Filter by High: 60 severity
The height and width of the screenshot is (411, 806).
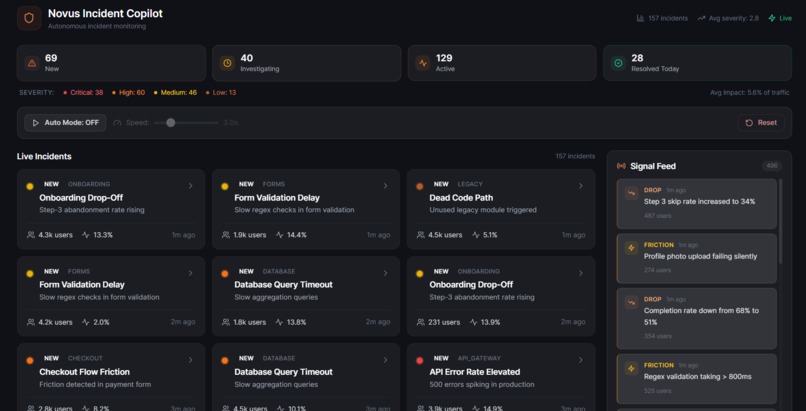(129, 92)
